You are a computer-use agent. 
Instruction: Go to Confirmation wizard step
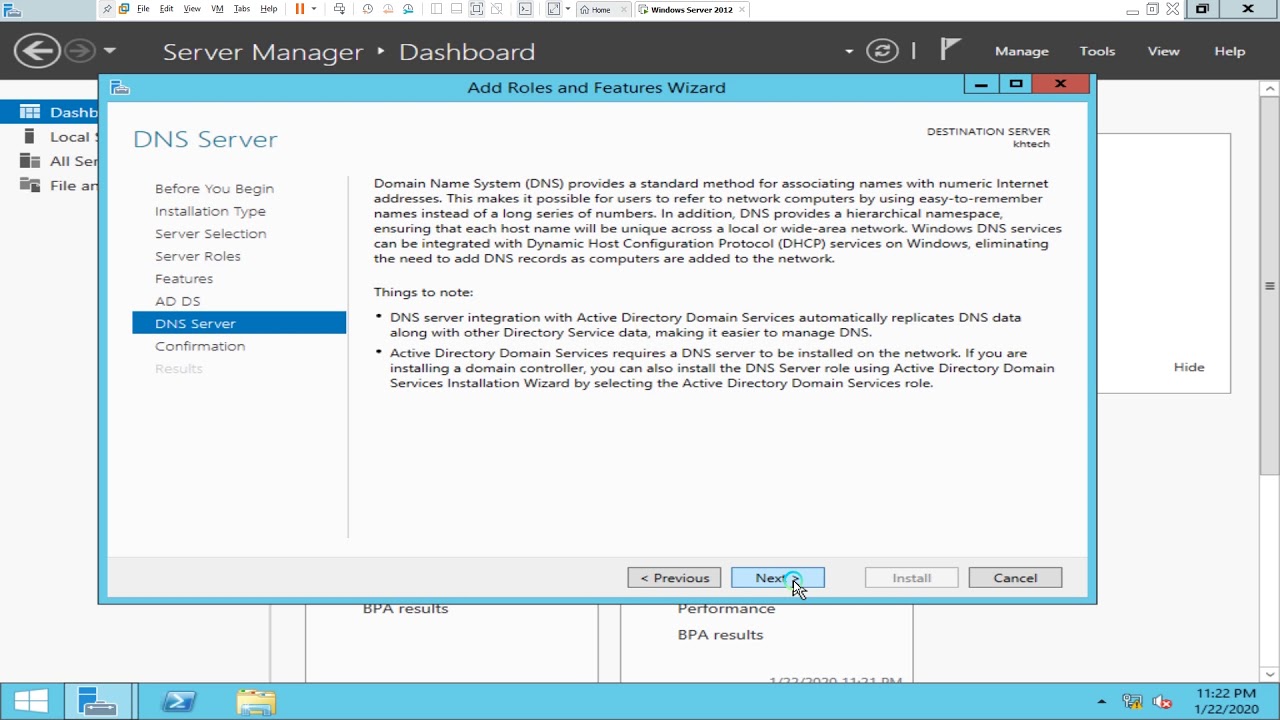coord(200,346)
